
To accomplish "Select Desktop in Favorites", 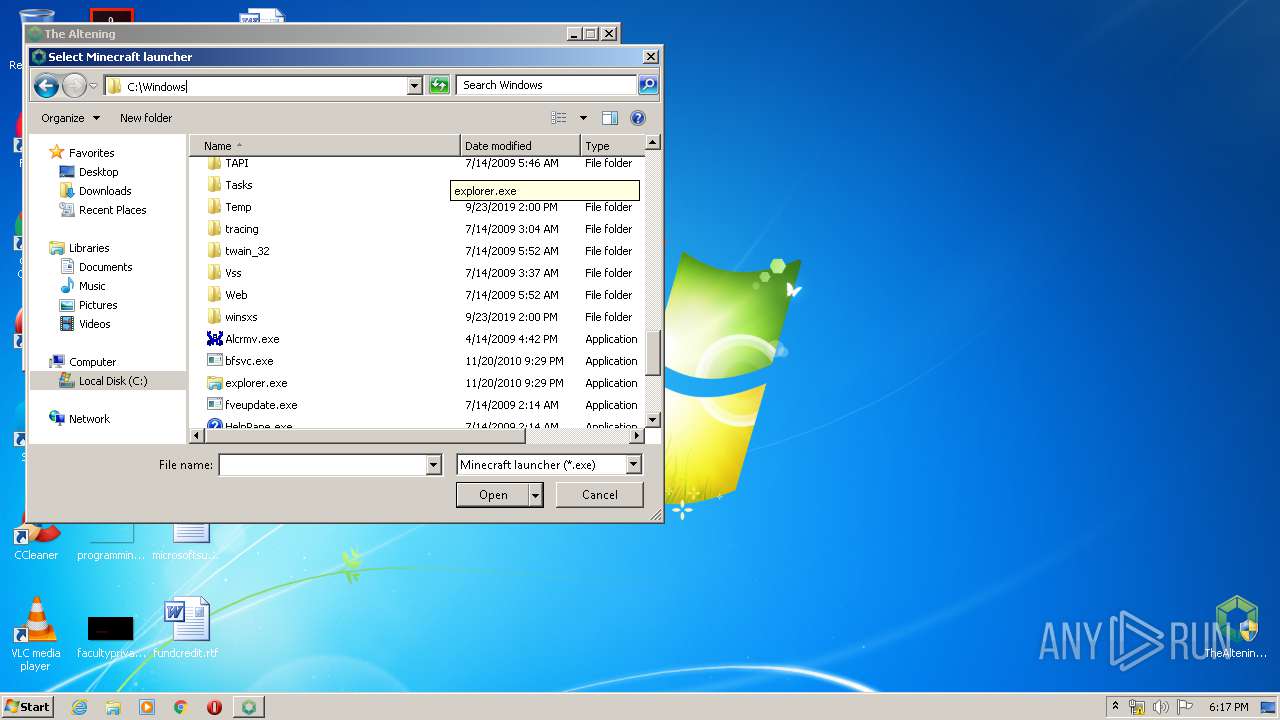I will (98, 172).
